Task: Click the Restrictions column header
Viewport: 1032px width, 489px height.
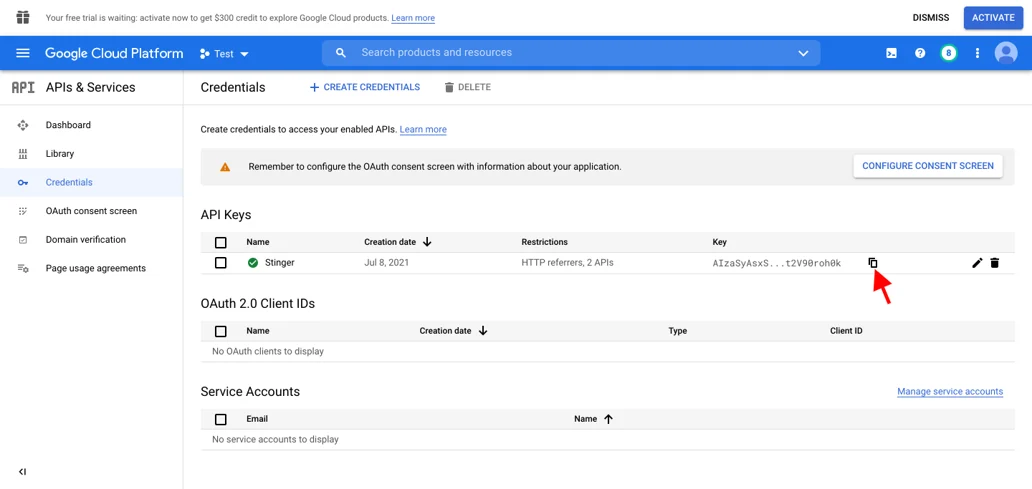Action: (544, 242)
